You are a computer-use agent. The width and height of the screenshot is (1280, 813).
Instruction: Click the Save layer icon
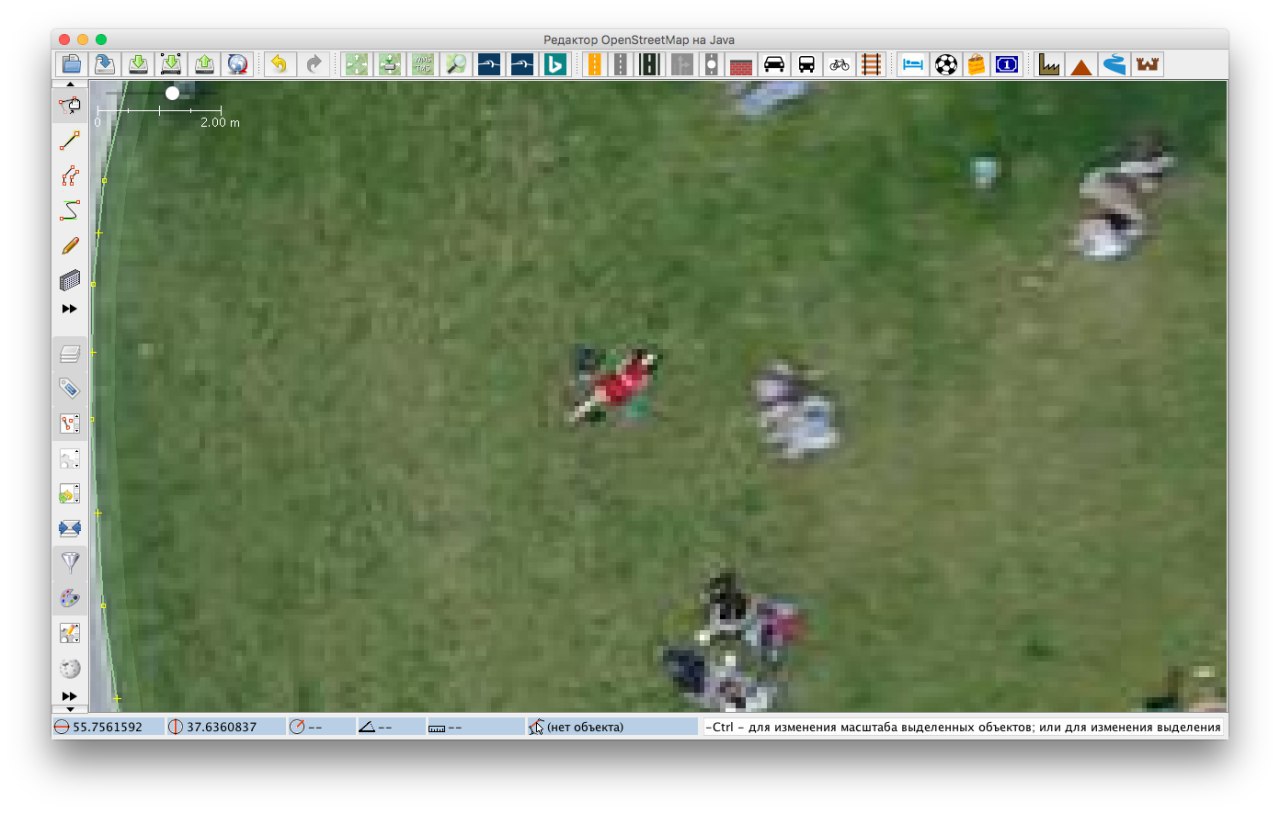pyautogui.click(x=105, y=64)
